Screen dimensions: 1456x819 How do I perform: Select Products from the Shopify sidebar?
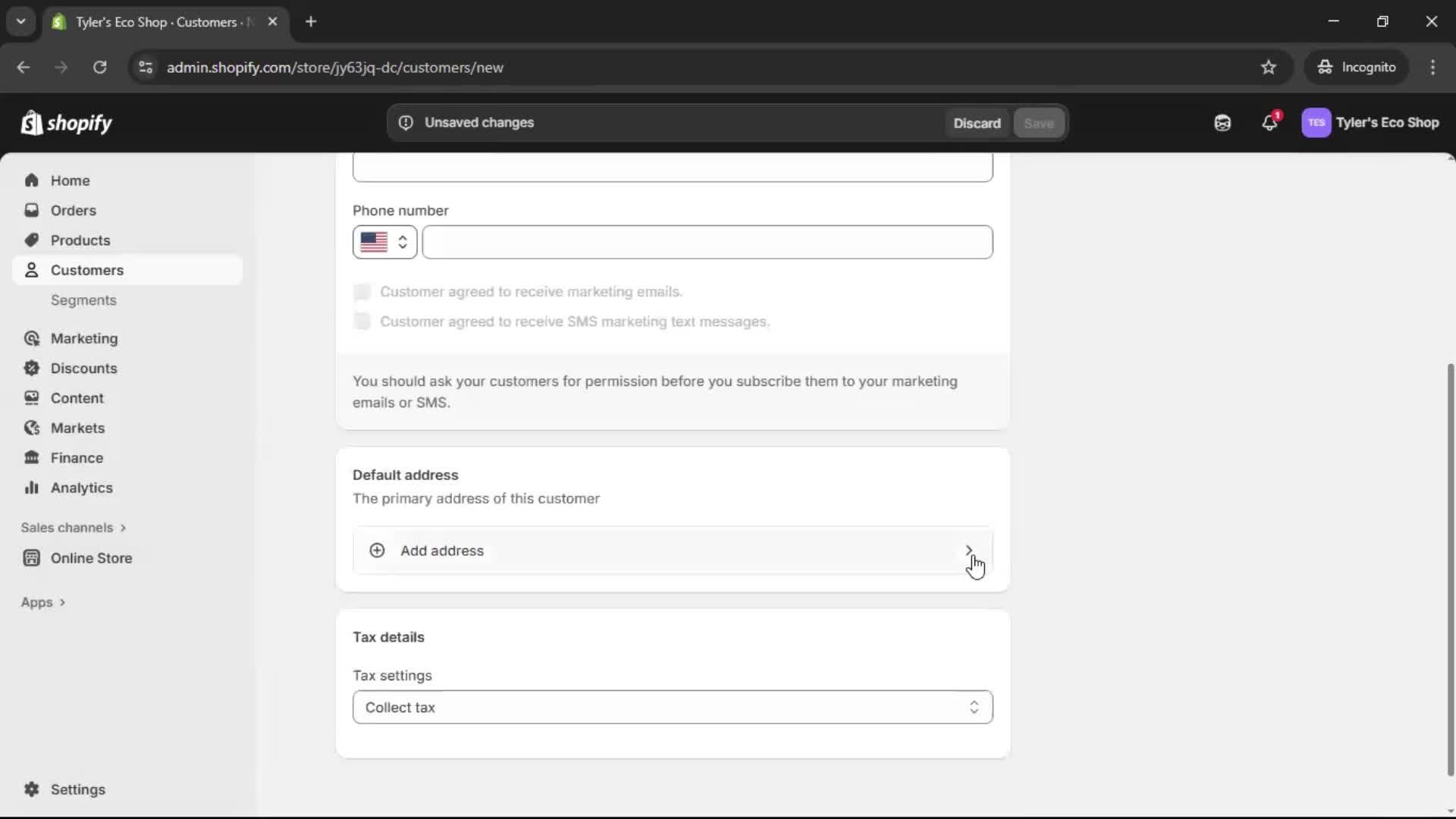click(81, 240)
